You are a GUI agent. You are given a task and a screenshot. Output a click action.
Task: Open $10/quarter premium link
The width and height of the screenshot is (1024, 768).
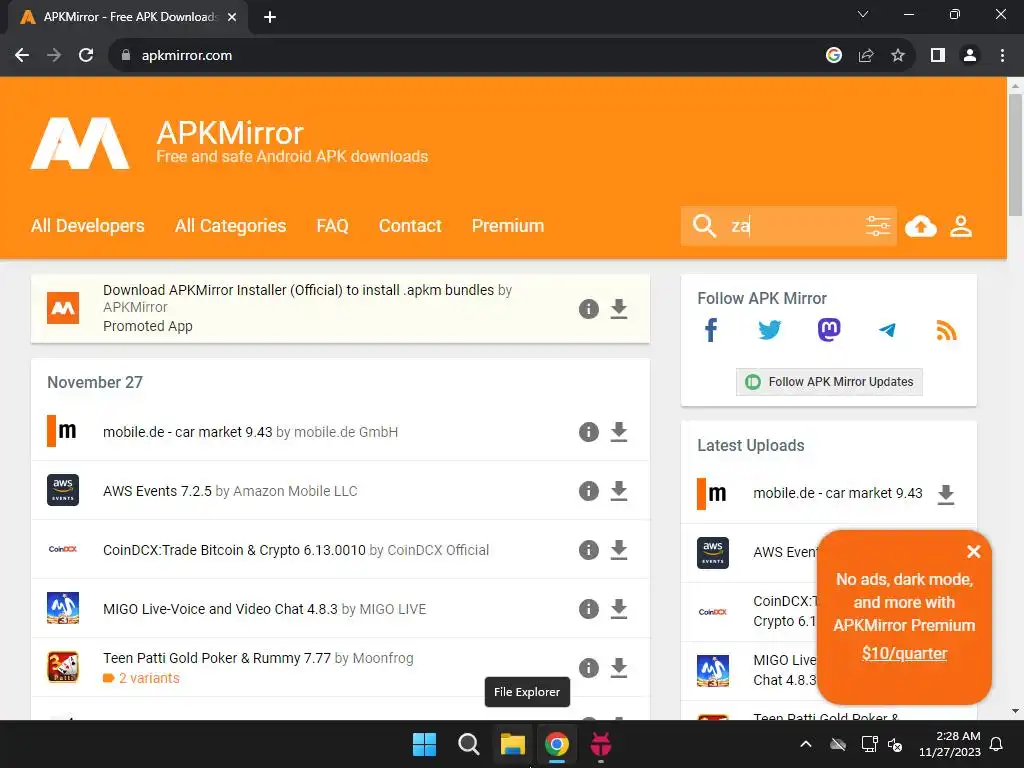(904, 653)
